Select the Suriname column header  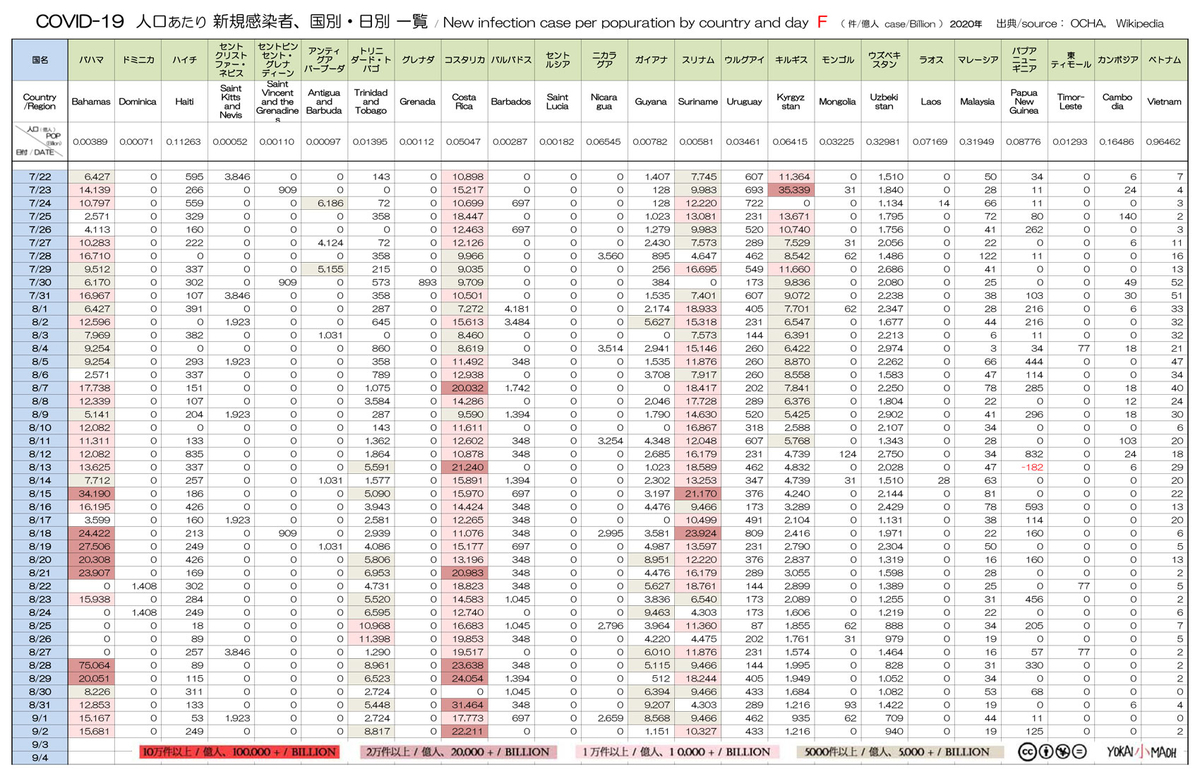pyautogui.click(x=697, y=102)
